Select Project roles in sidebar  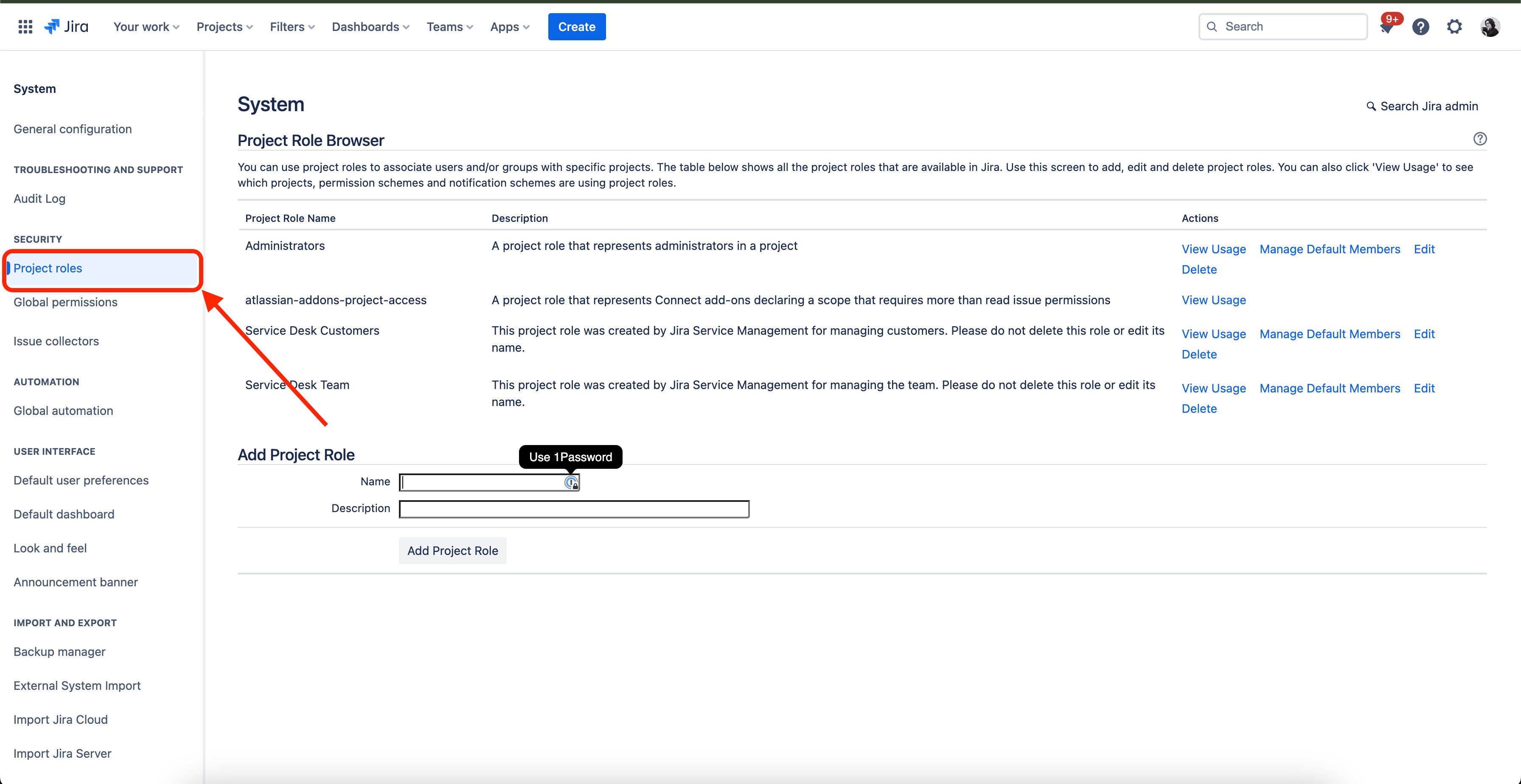101,268
